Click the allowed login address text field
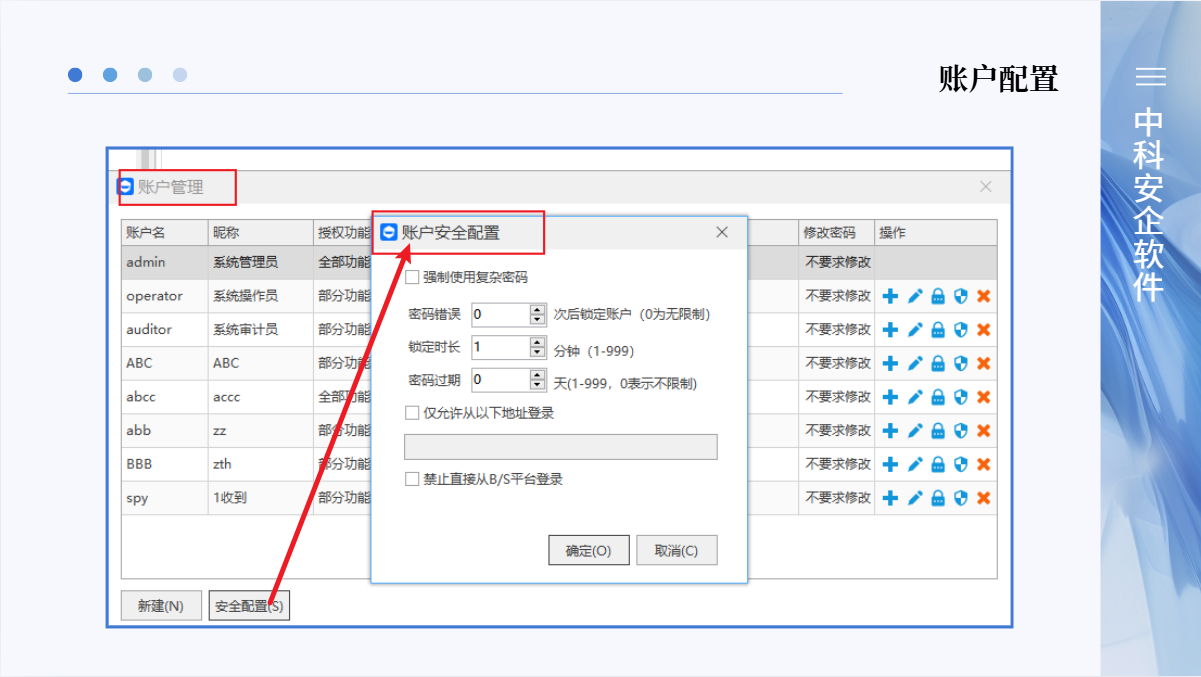Image resolution: width=1201 pixels, height=677 pixels. (560, 447)
